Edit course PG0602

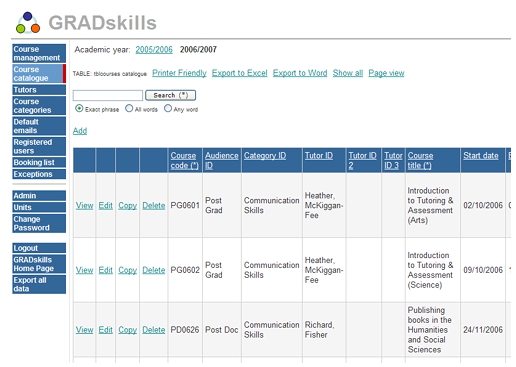(x=106, y=270)
